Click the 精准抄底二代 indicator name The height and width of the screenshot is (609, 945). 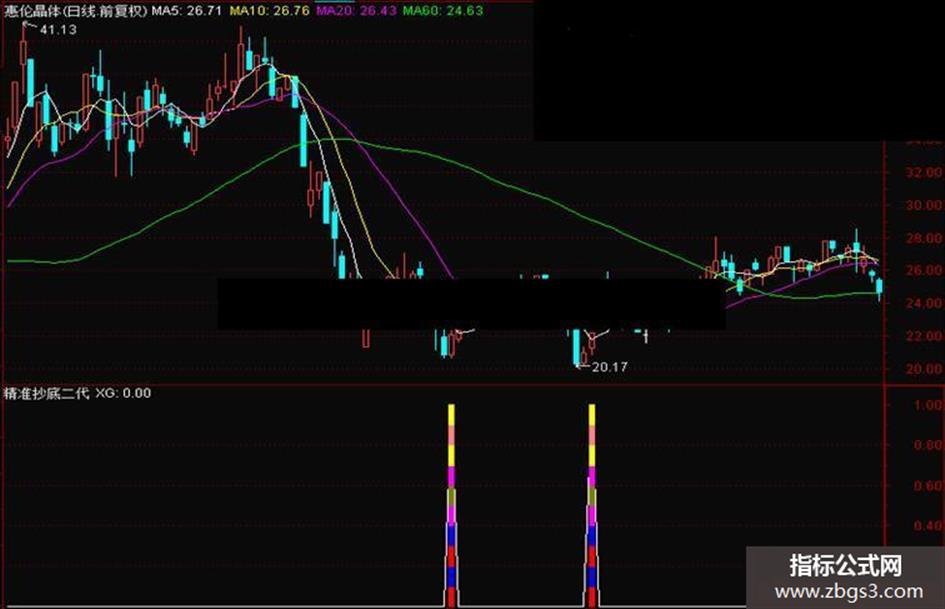[46, 393]
